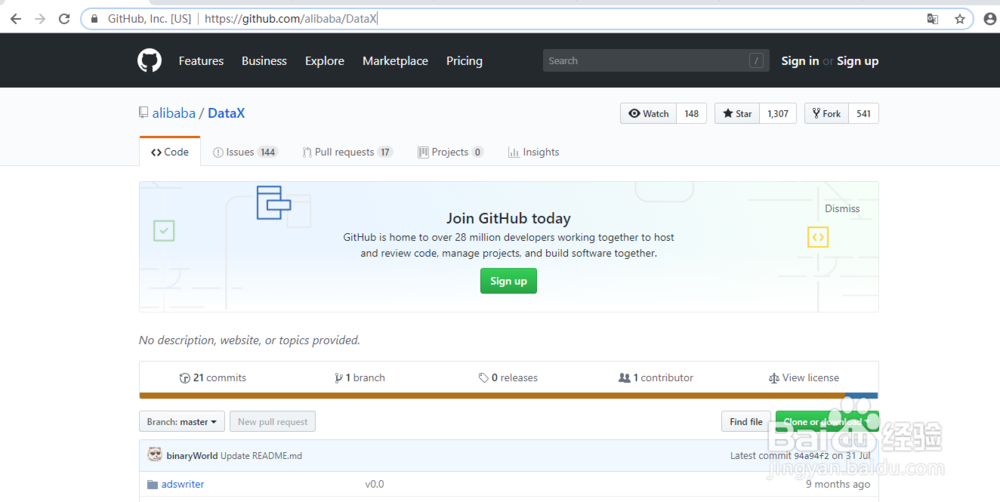View the 0 releases page
1000x502 pixels.
click(x=508, y=378)
